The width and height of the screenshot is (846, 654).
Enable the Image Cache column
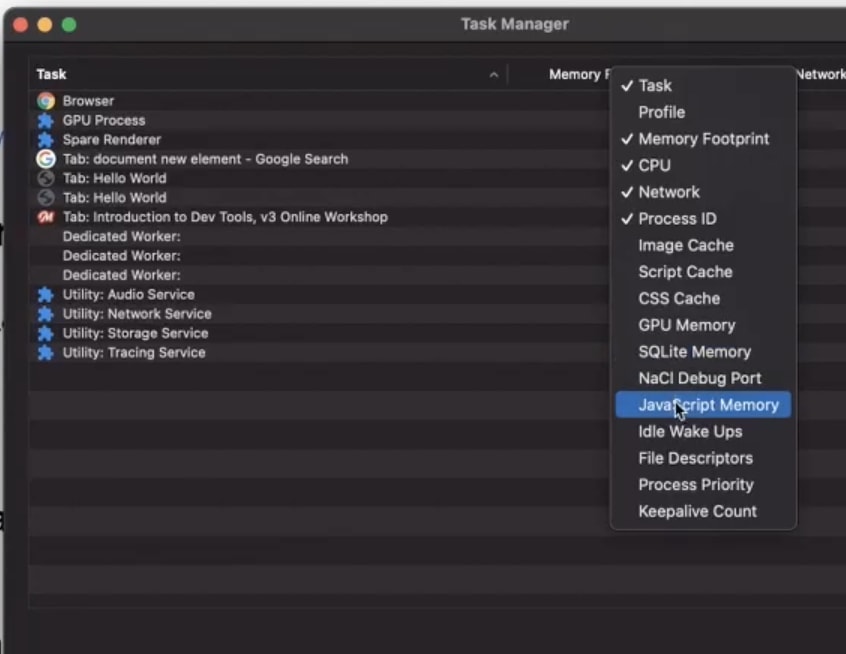point(703,246)
